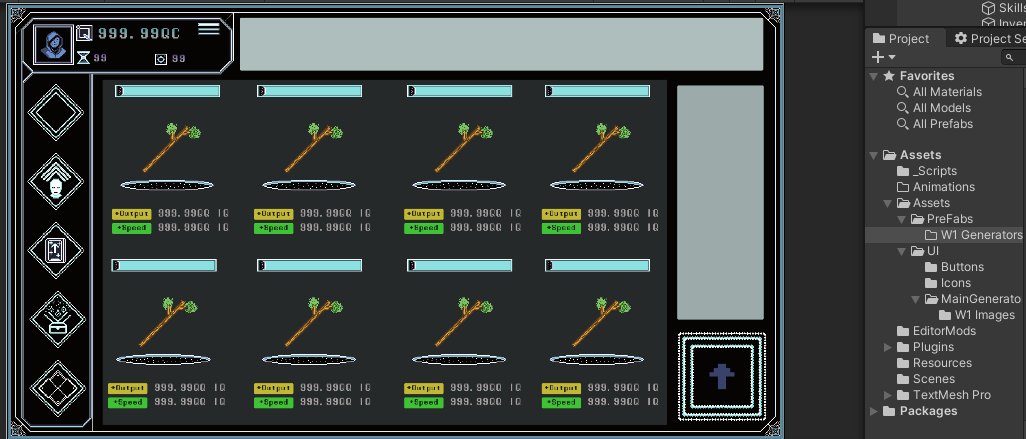Select the All Prefabs saved search
Viewport: 1026px width, 439px height.
click(x=935, y=124)
